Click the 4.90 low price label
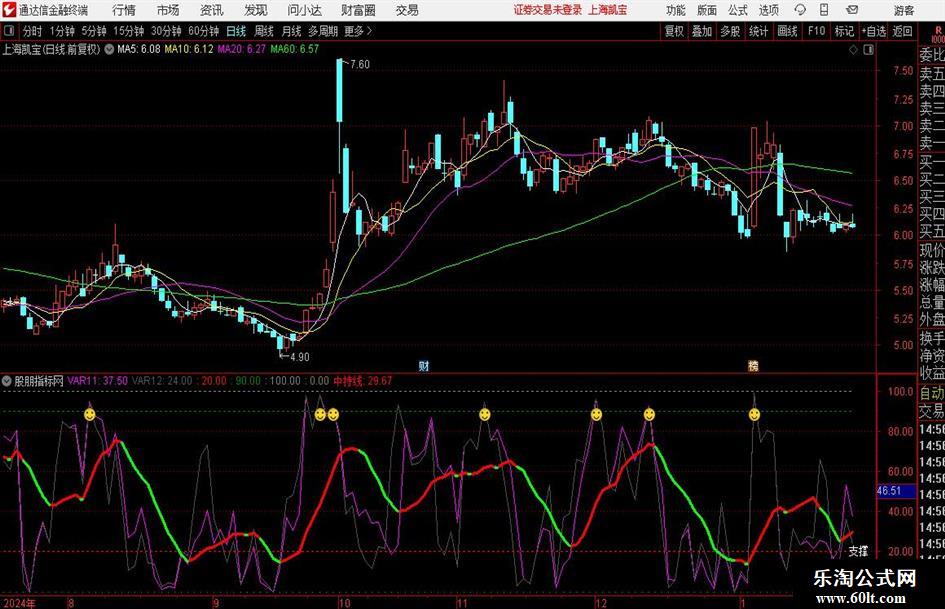The height and width of the screenshot is (609, 945). (x=300, y=357)
